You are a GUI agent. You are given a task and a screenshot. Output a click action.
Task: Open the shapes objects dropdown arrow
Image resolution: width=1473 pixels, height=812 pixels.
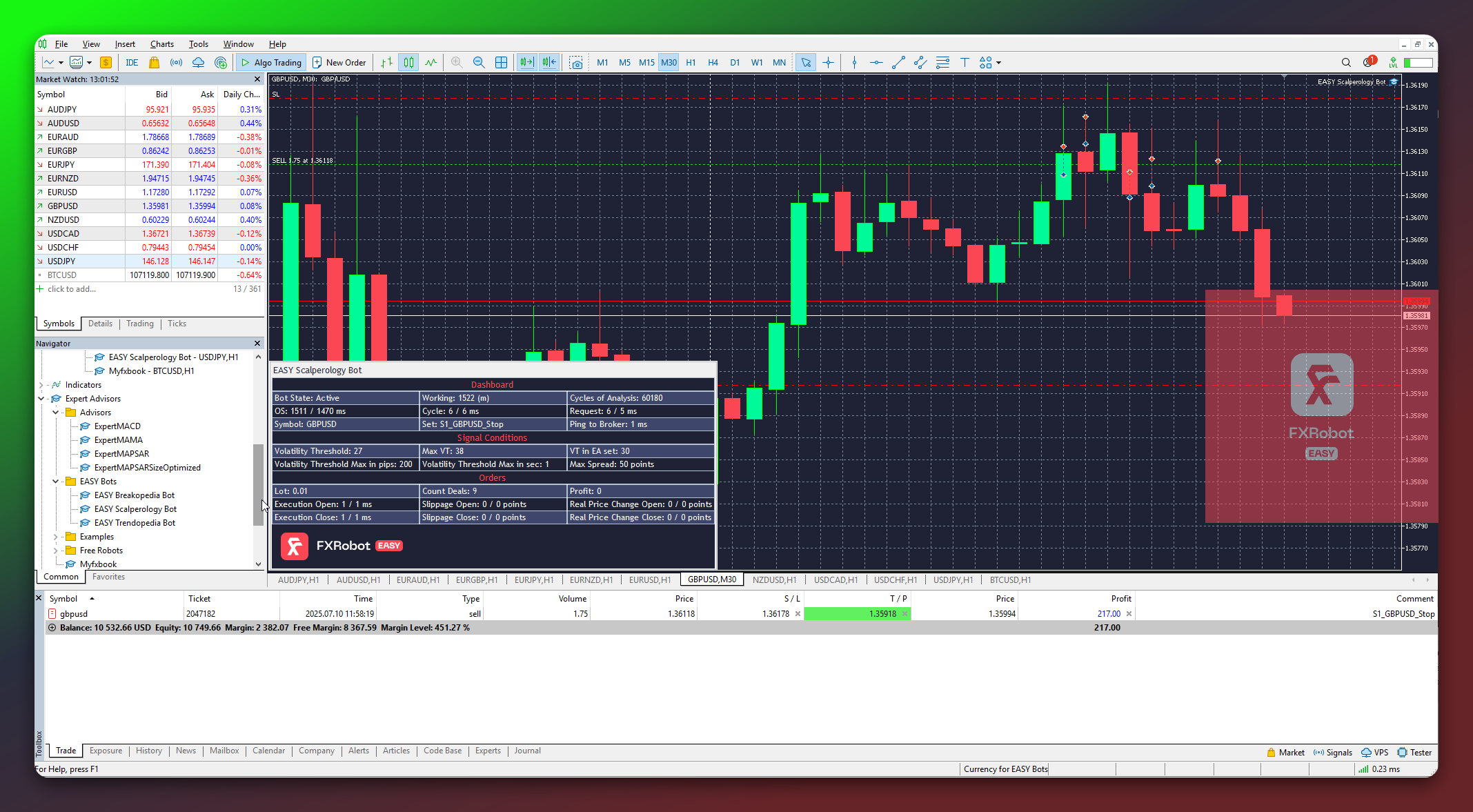[x=998, y=63]
